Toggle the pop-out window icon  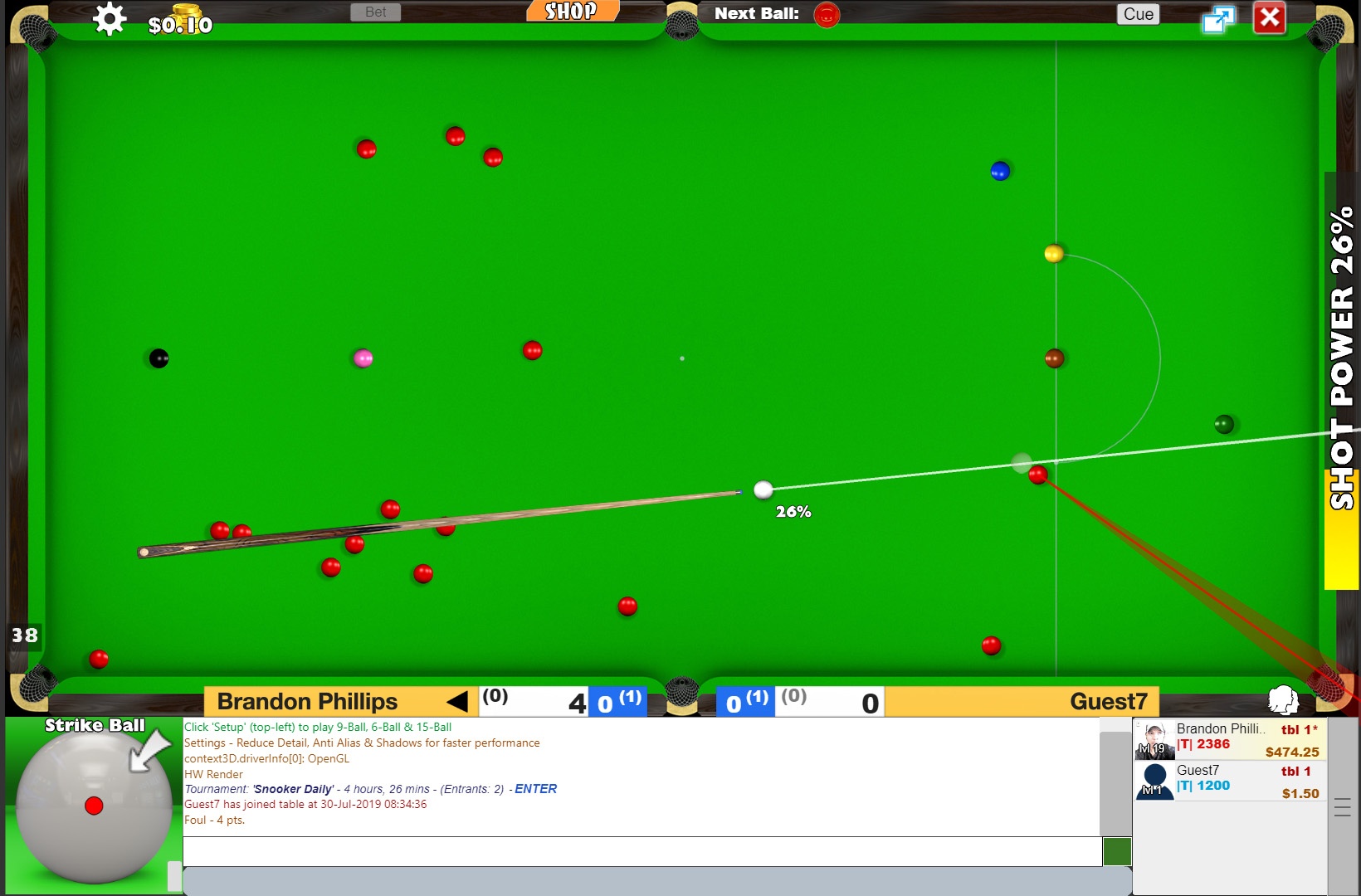tap(1217, 19)
